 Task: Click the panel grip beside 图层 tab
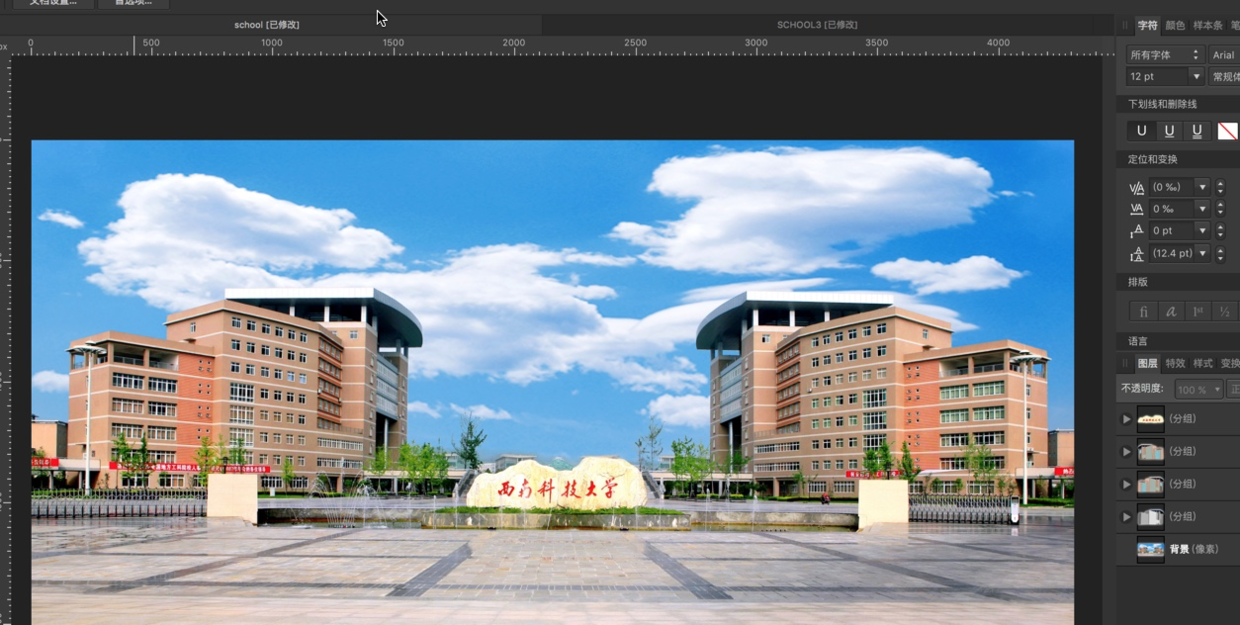pyautogui.click(x=1125, y=364)
